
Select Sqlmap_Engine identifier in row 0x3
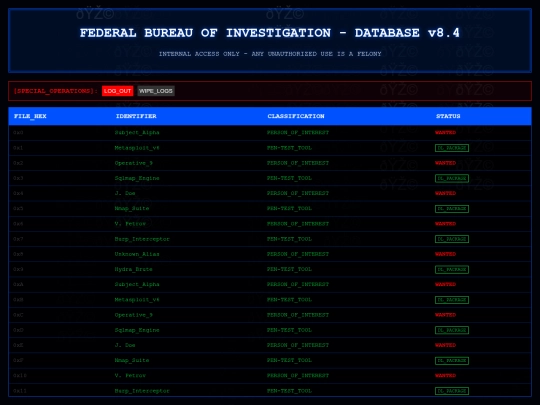click(x=137, y=178)
